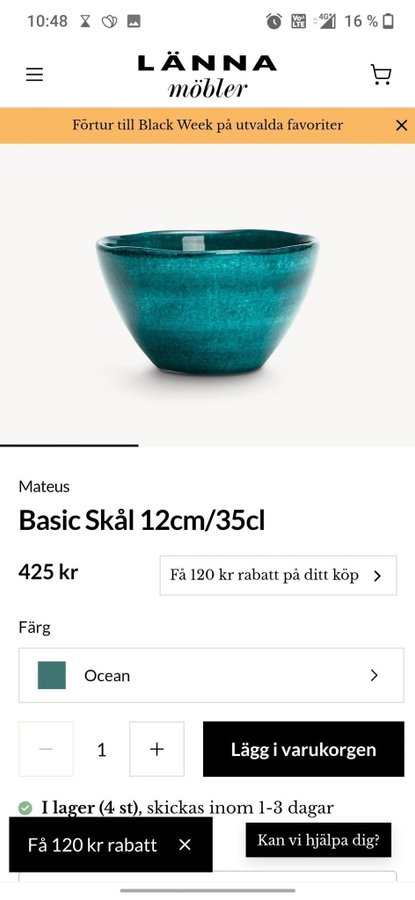Expand the Ocean color dropdown
Image resolution: width=415 pixels, height=900 pixels.
(x=211, y=676)
